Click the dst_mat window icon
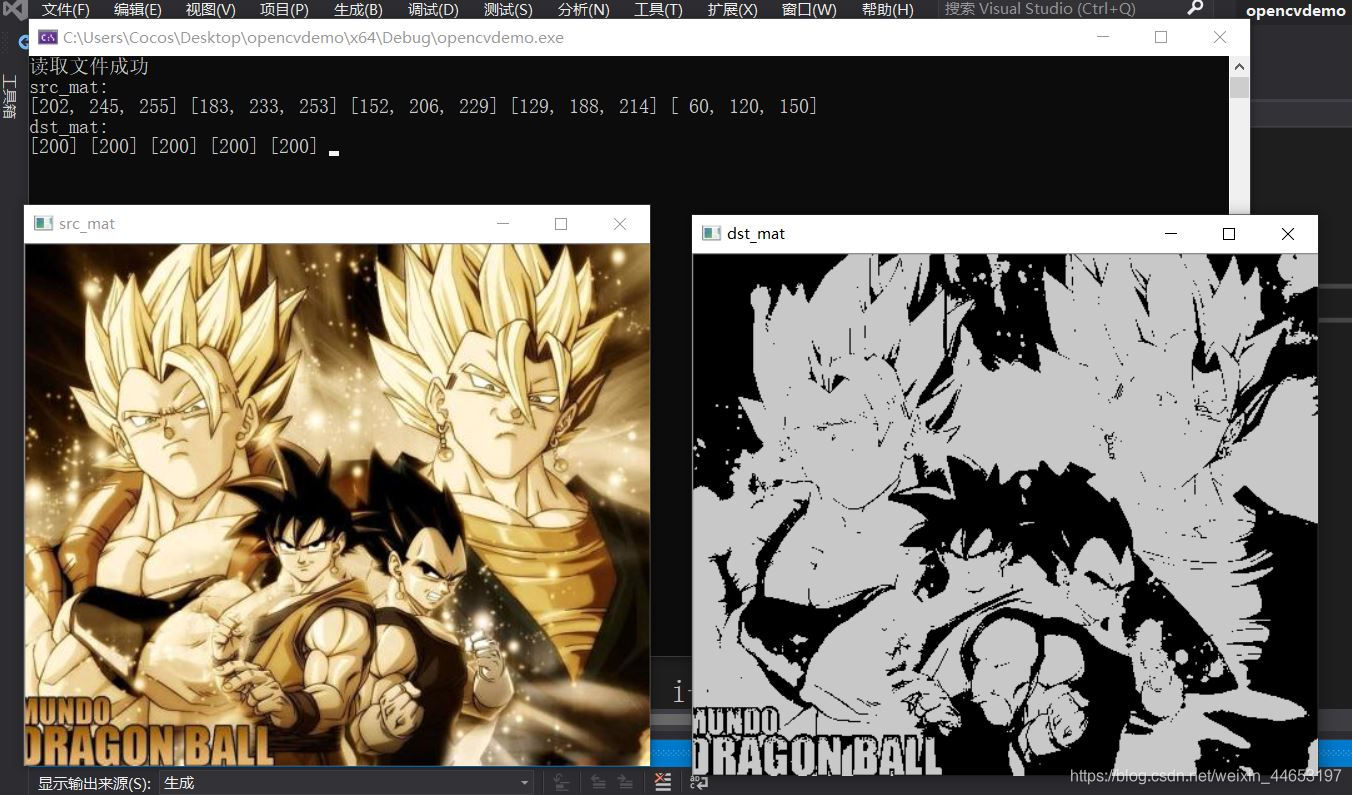The width and height of the screenshot is (1352, 795). pos(711,233)
